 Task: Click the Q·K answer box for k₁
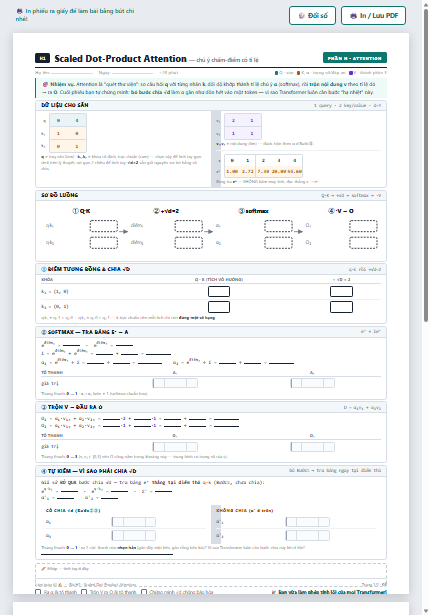(219, 291)
